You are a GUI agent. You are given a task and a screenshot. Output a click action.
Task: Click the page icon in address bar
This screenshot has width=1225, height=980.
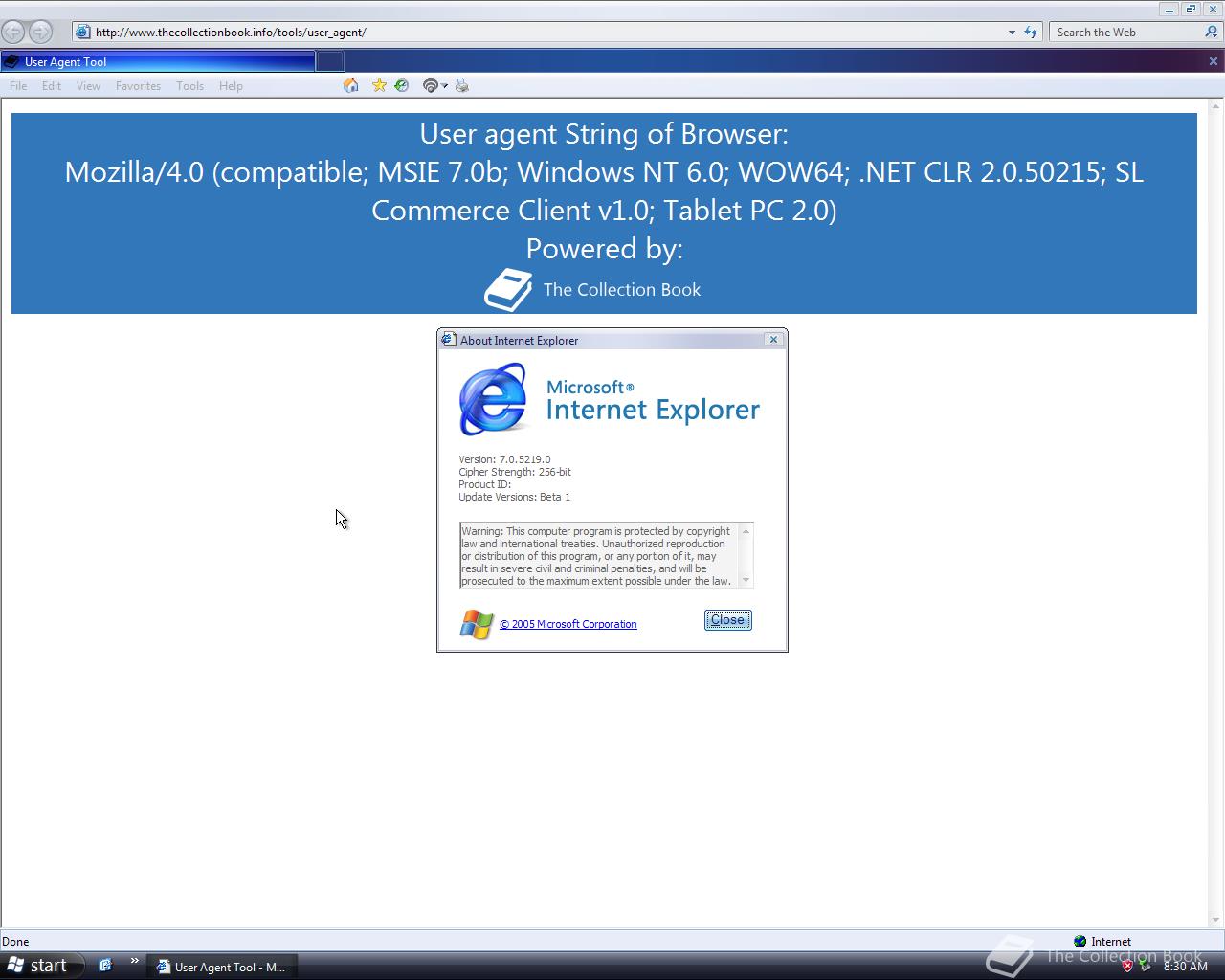click(83, 32)
